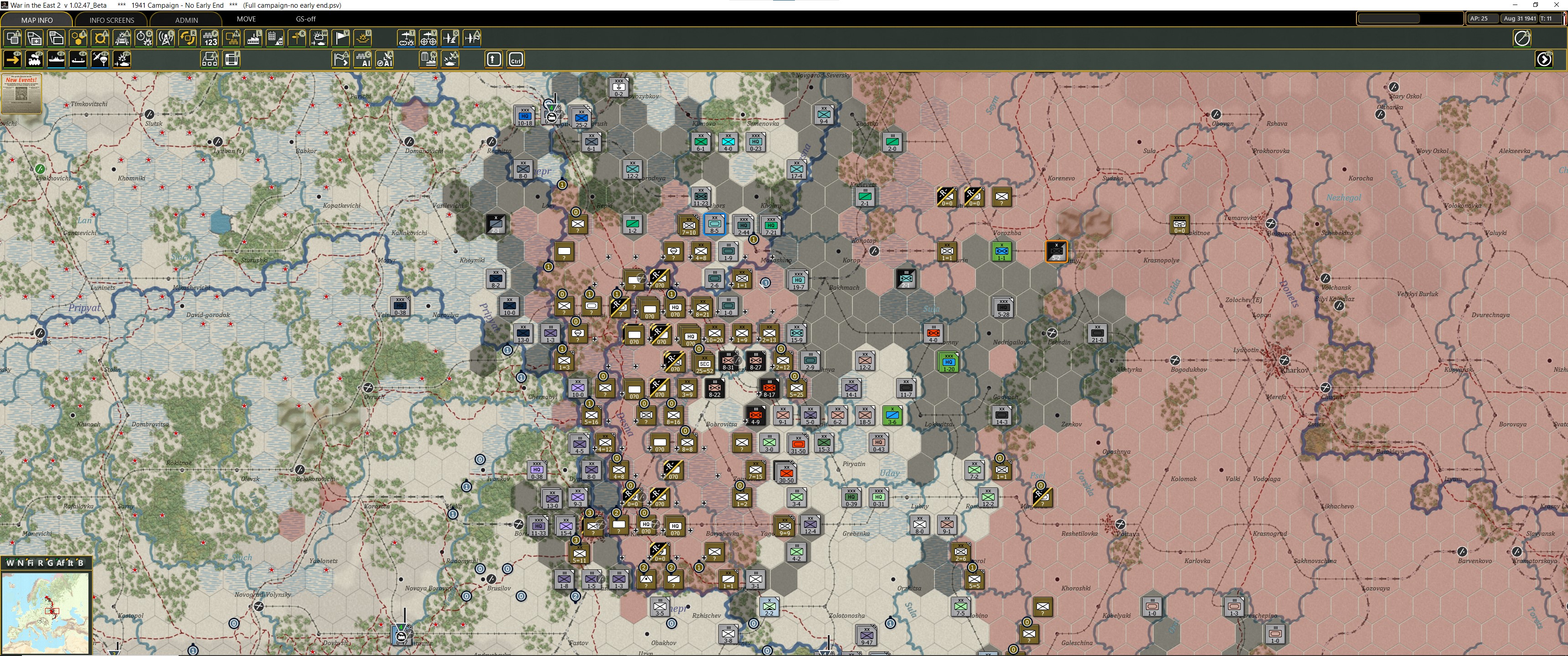
Task: Click the ground explosion battle sites icon
Action: 363,38
